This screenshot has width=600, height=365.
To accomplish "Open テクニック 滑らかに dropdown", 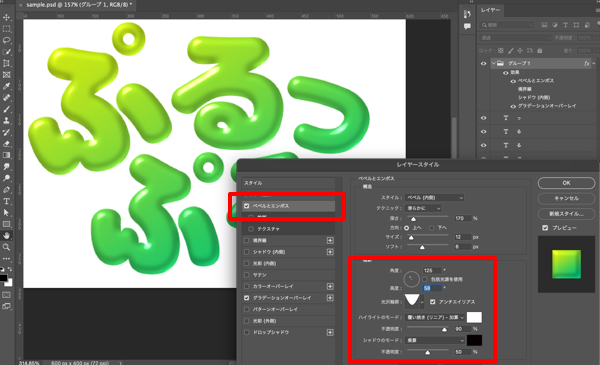I will (423, 208).
